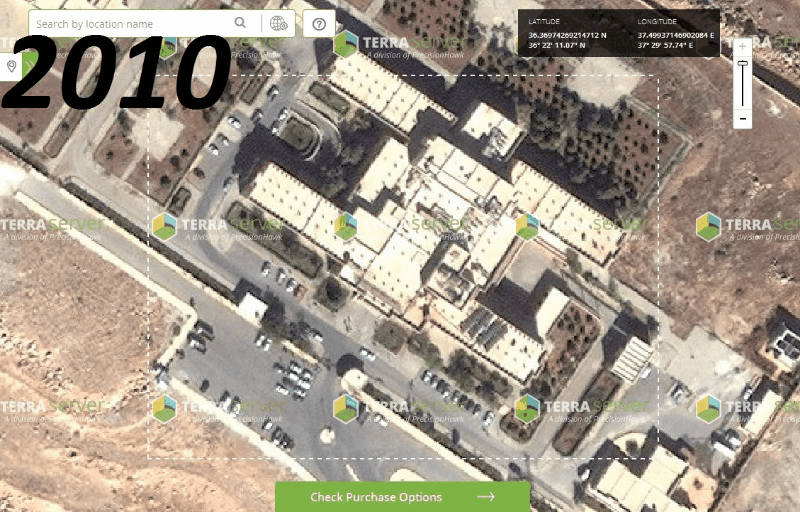Select the longitude DMS value 37° 29' 57.74" E
Viewport: 800px width, 512px height.
click(x=665, y=45)
